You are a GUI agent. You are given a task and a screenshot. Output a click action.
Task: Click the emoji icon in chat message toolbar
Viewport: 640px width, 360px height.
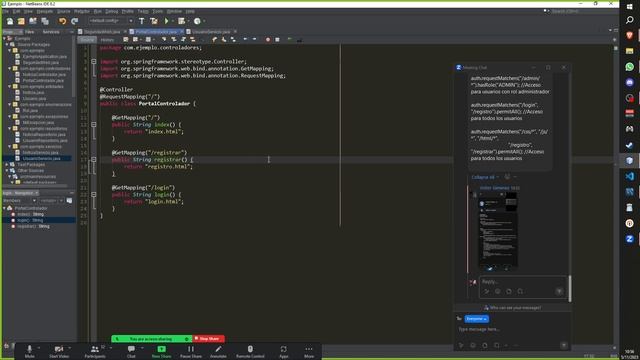[473, 345]
